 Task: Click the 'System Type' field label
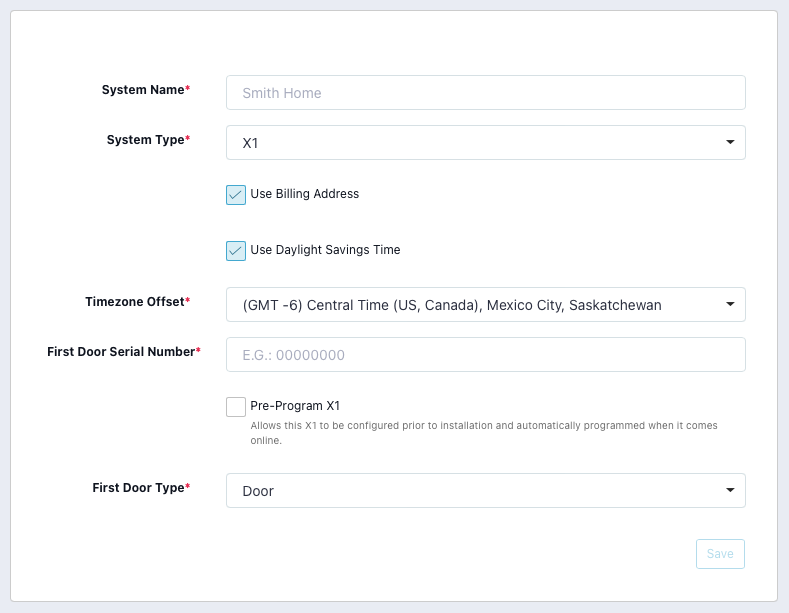[x=145, y=140]
